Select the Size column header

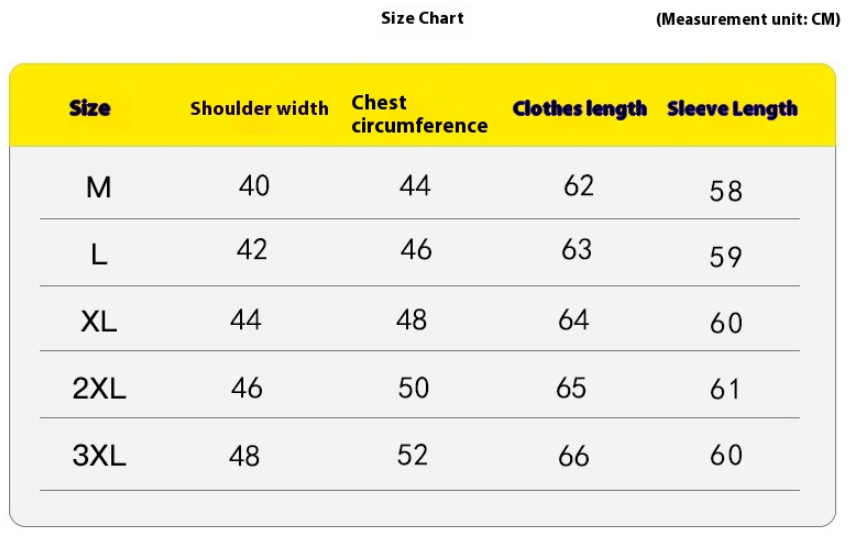pyautogui.click(x=90, y=108)
